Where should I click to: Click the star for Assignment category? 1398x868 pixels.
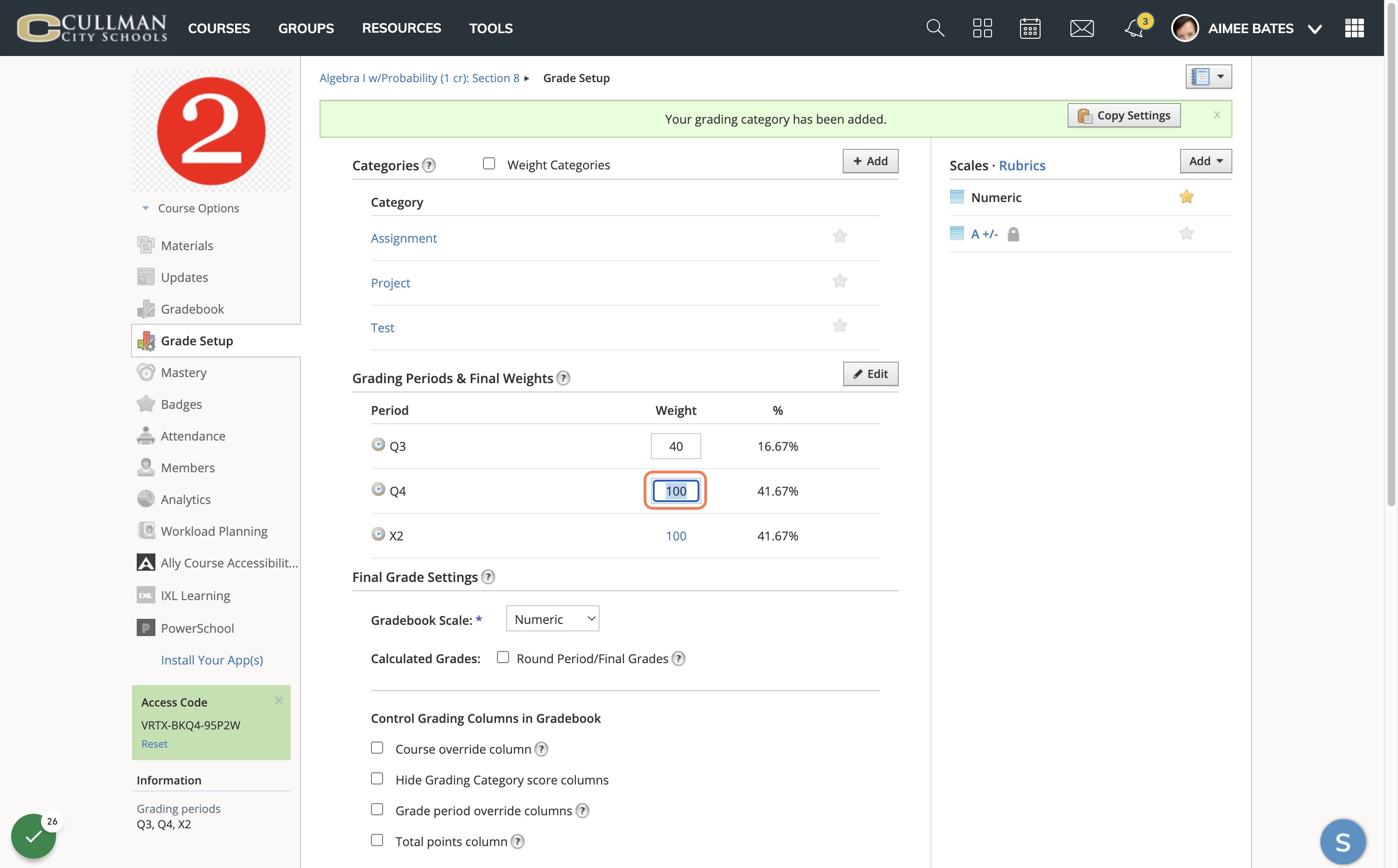pyautogui.click(x=839, y=236)
